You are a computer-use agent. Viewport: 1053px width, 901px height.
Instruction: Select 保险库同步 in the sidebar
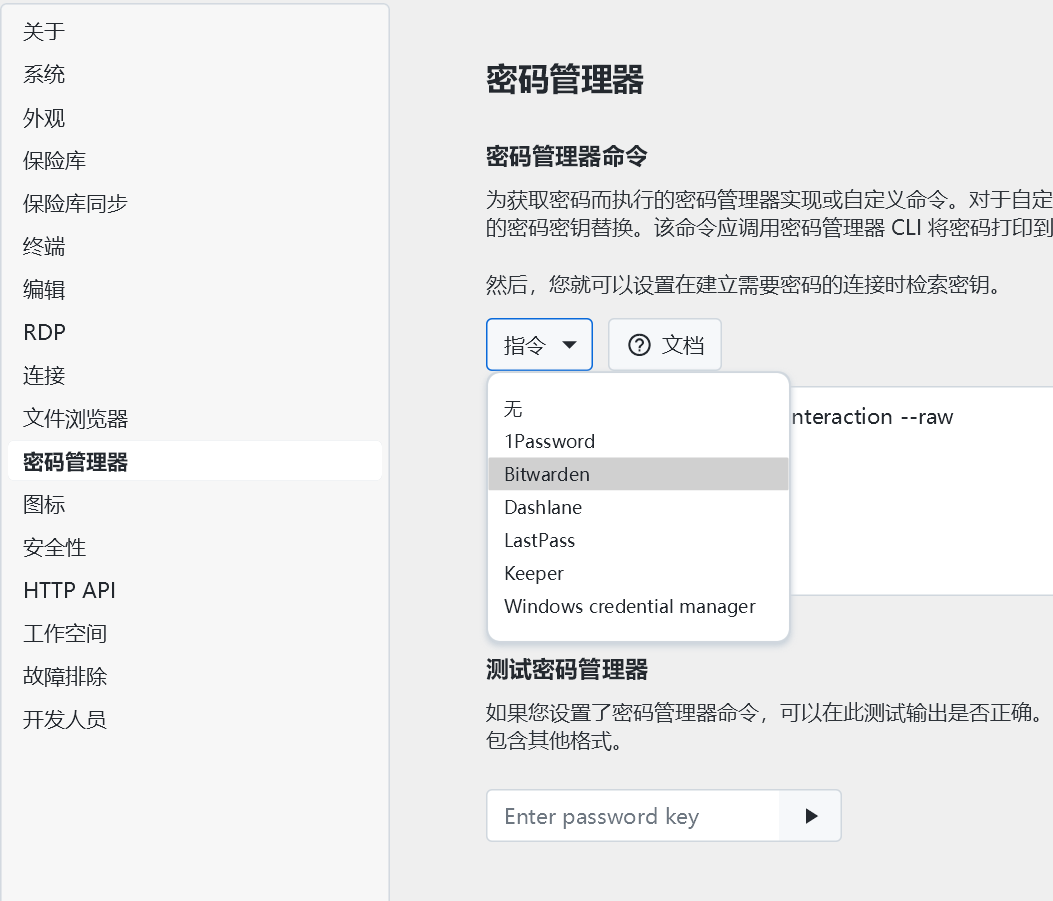click(195, 203)
